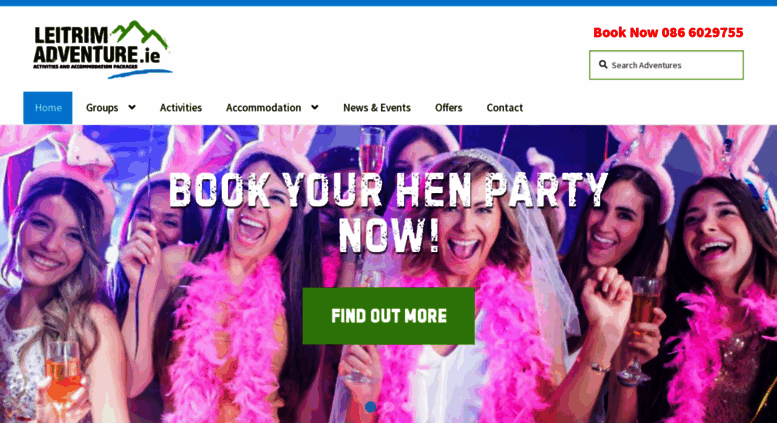
Task: Click the hen party banner image
Action: 388,274
